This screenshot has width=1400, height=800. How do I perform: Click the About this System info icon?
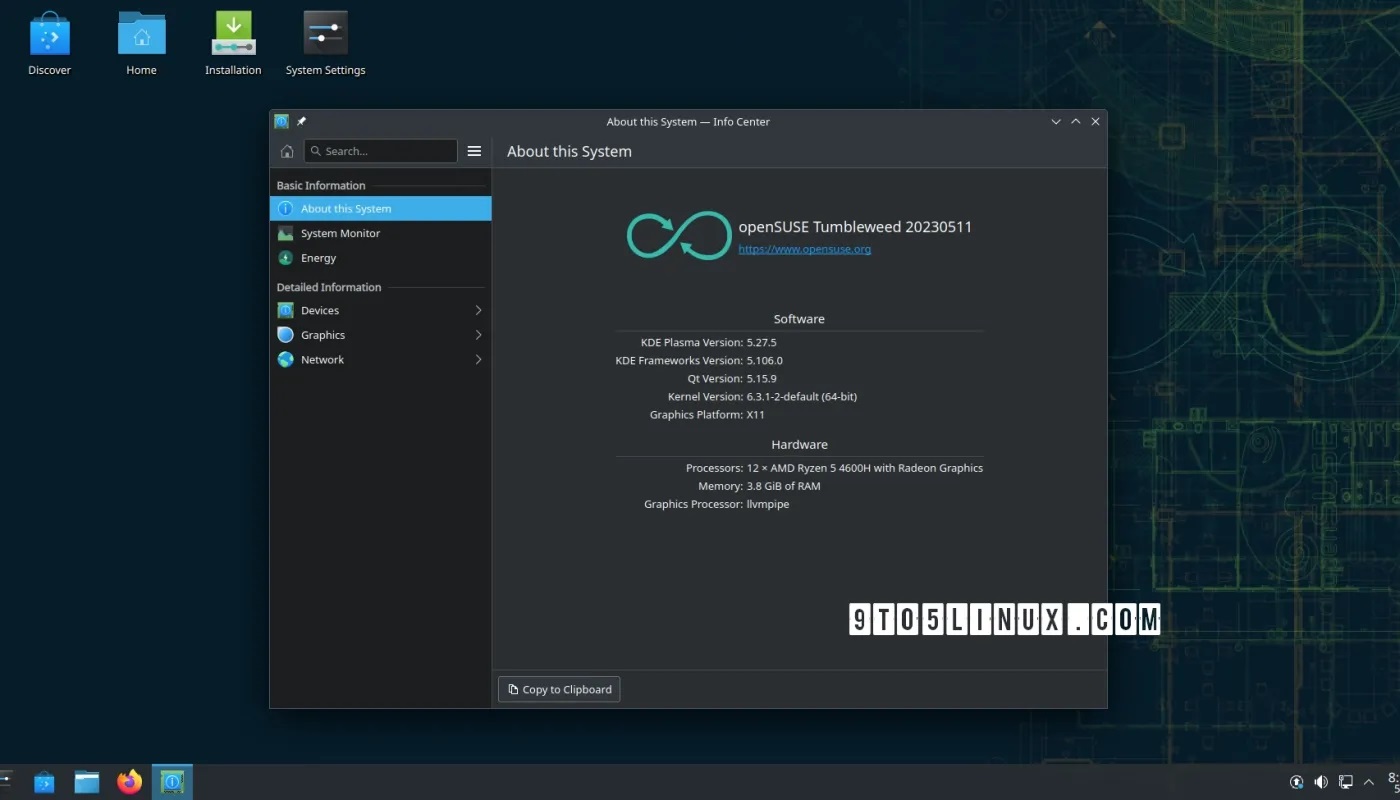click(287, 208)
